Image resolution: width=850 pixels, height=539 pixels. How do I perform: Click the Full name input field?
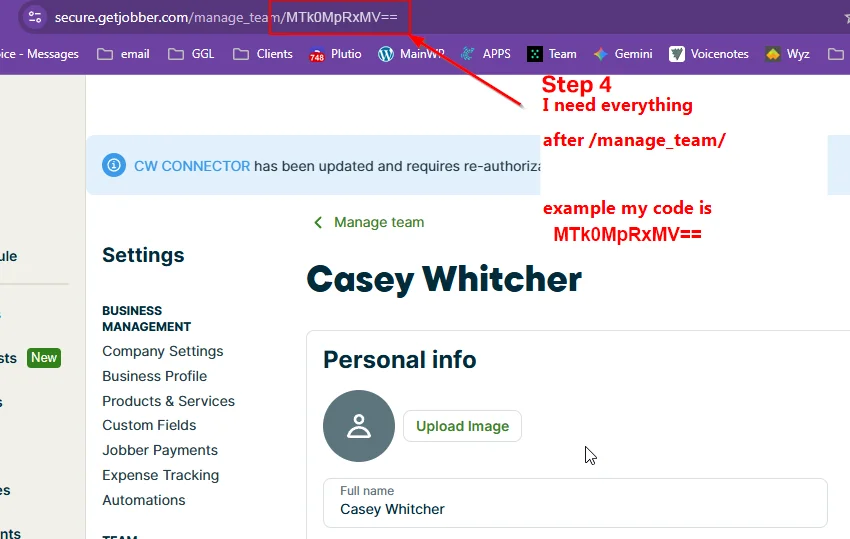coord(575,508)
